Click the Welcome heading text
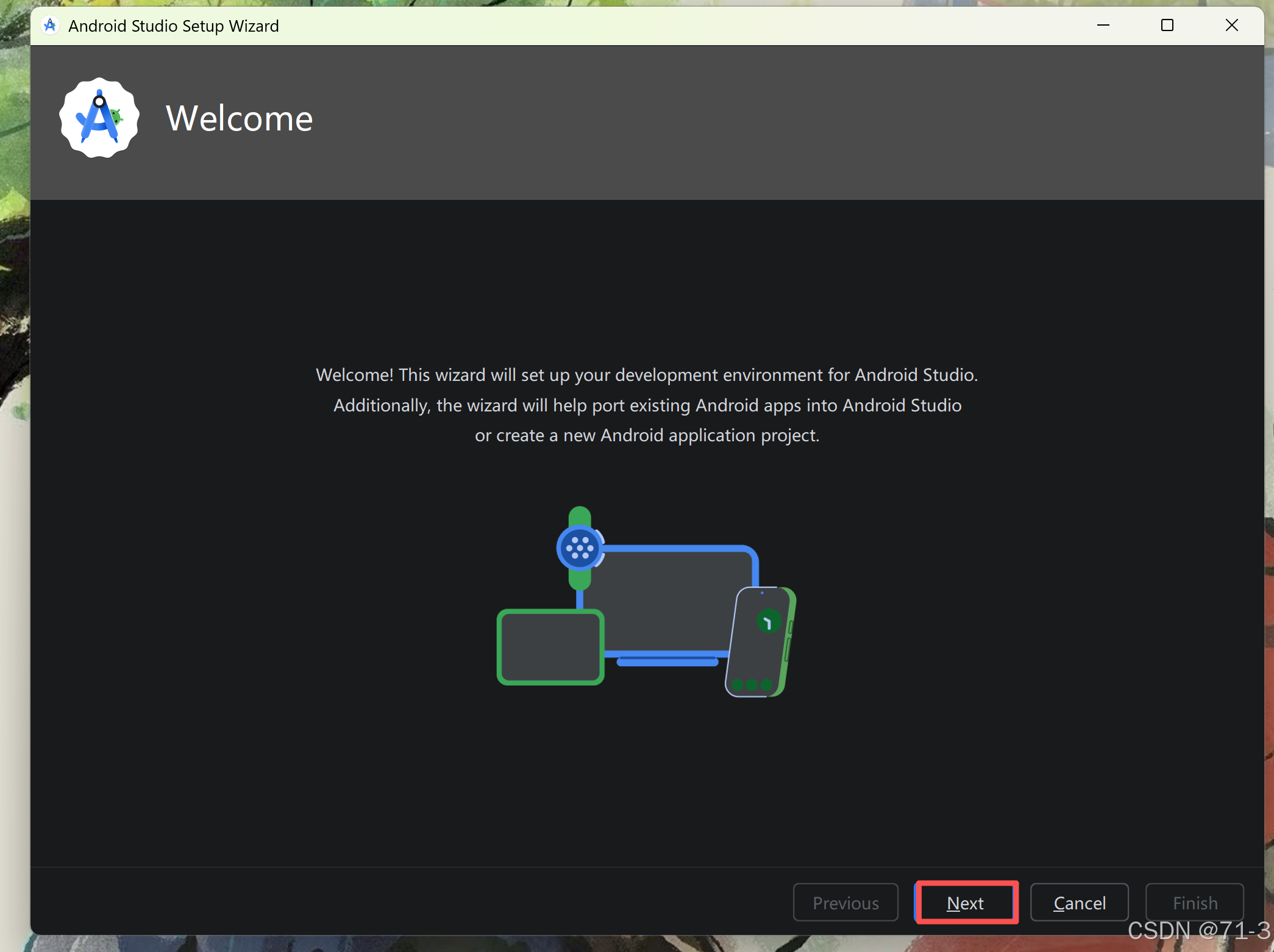This screenshot has width=1274, height=952. [239, 118]
